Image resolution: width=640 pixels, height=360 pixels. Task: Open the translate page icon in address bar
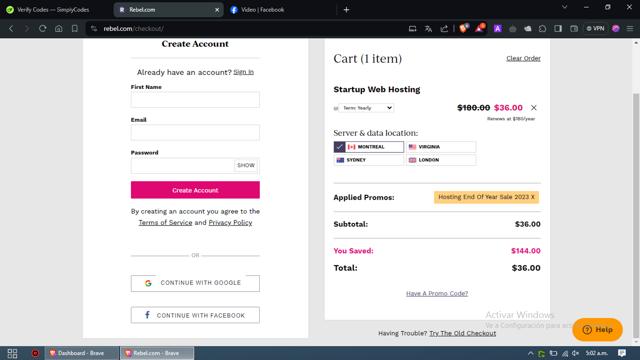[x=428, y=29]
